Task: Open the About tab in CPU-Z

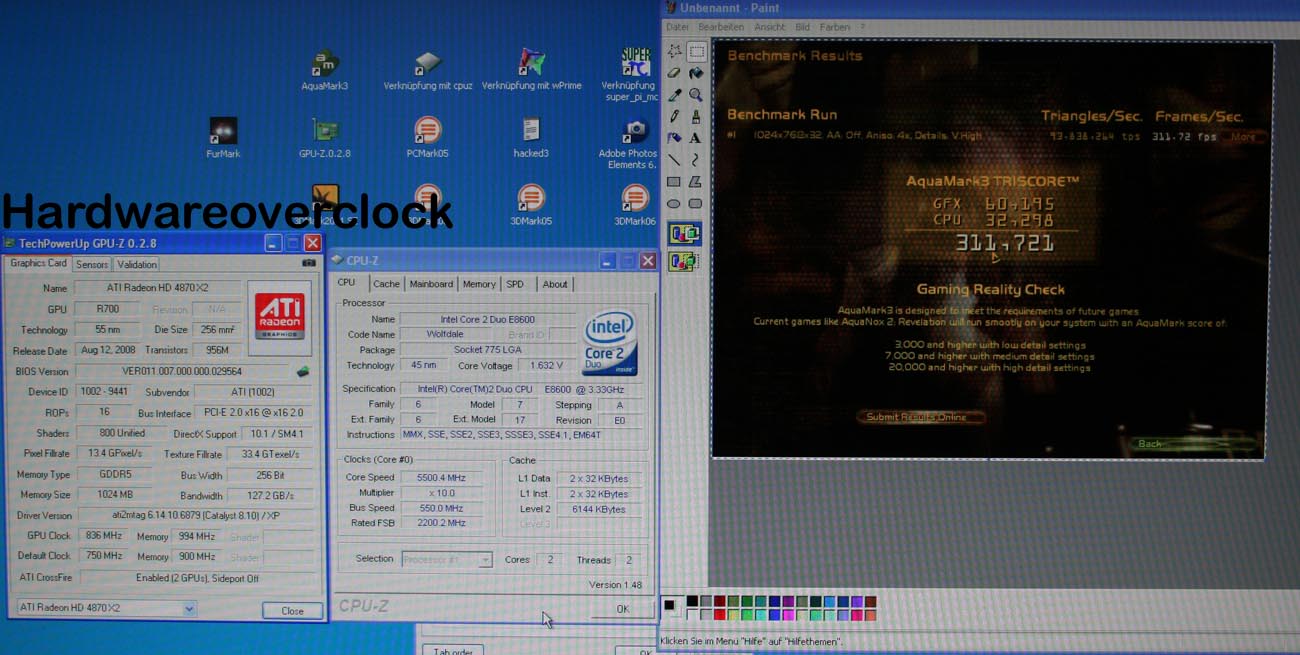Action: pyautogui.click(x=555, y=284)
